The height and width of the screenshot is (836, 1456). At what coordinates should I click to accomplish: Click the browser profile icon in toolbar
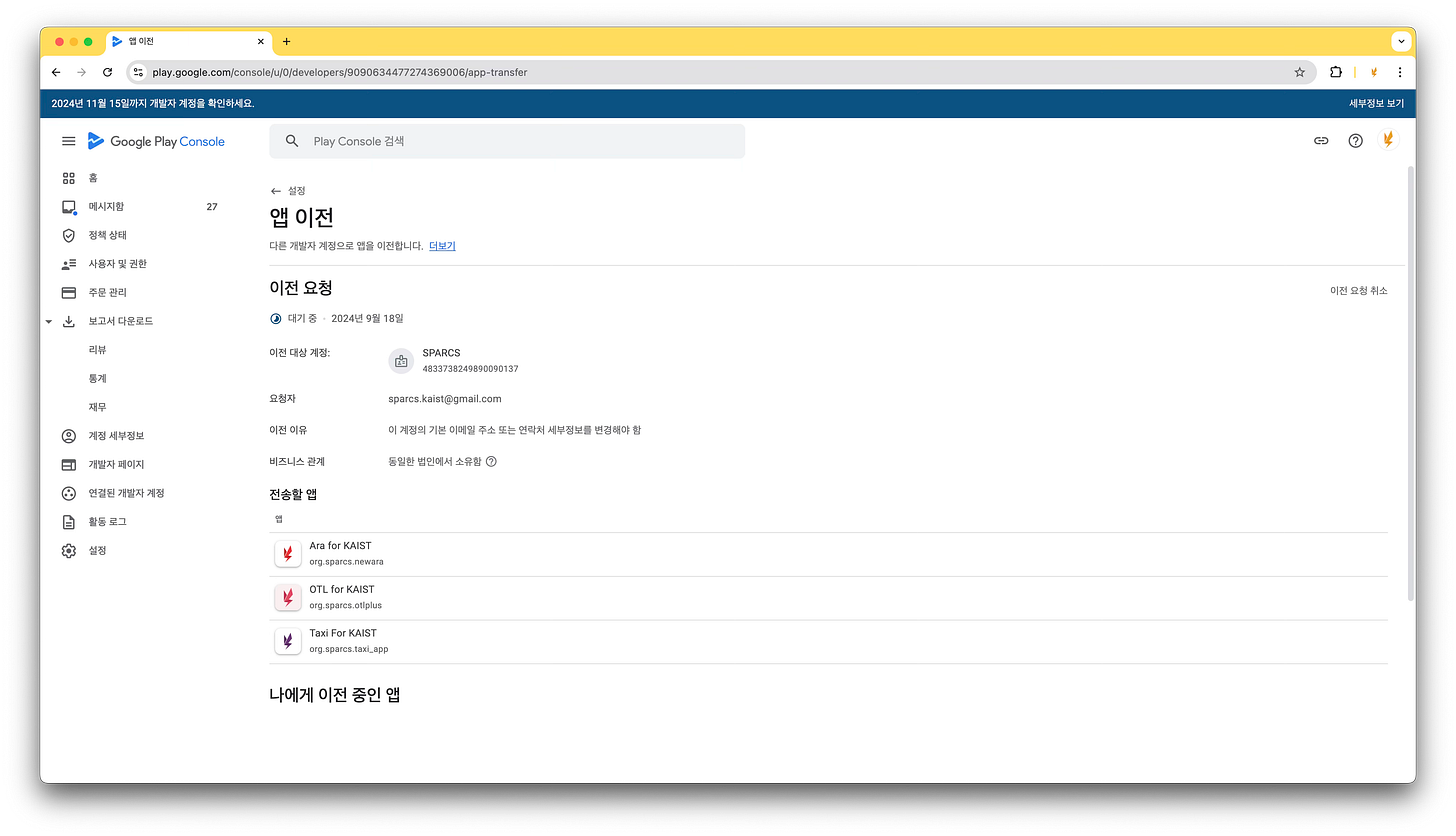point(1374,72)
